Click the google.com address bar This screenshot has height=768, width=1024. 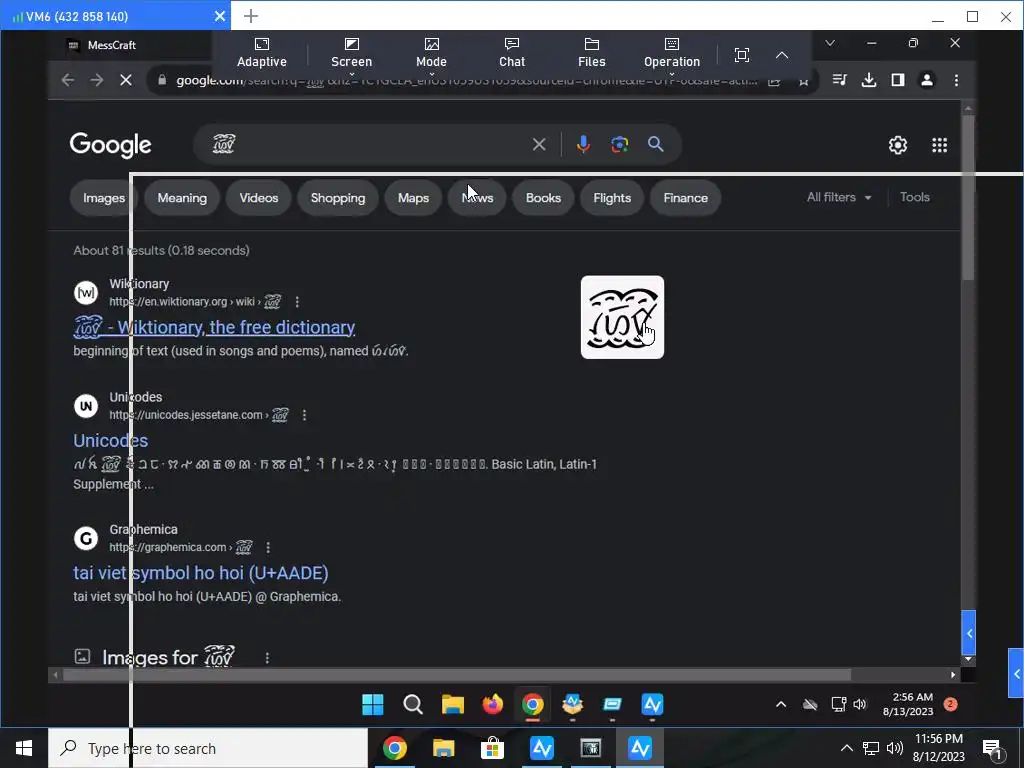click(x=457, y=80)
